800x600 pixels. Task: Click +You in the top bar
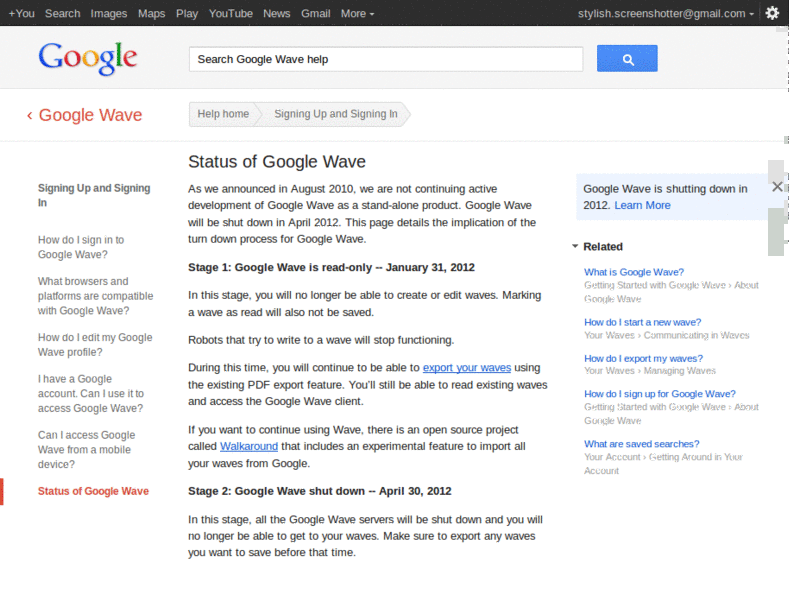(x=21, y=14)
